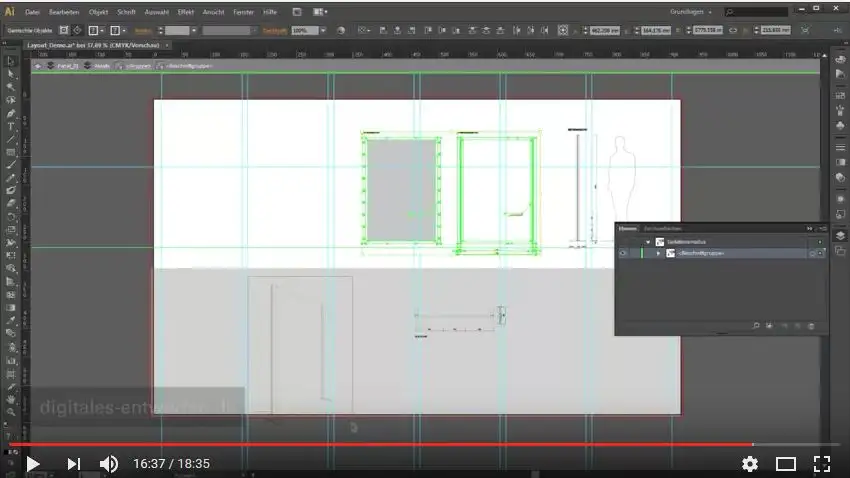Skip to the next video
The width and height of the screenshot is (850, 478).
[73, 464]
